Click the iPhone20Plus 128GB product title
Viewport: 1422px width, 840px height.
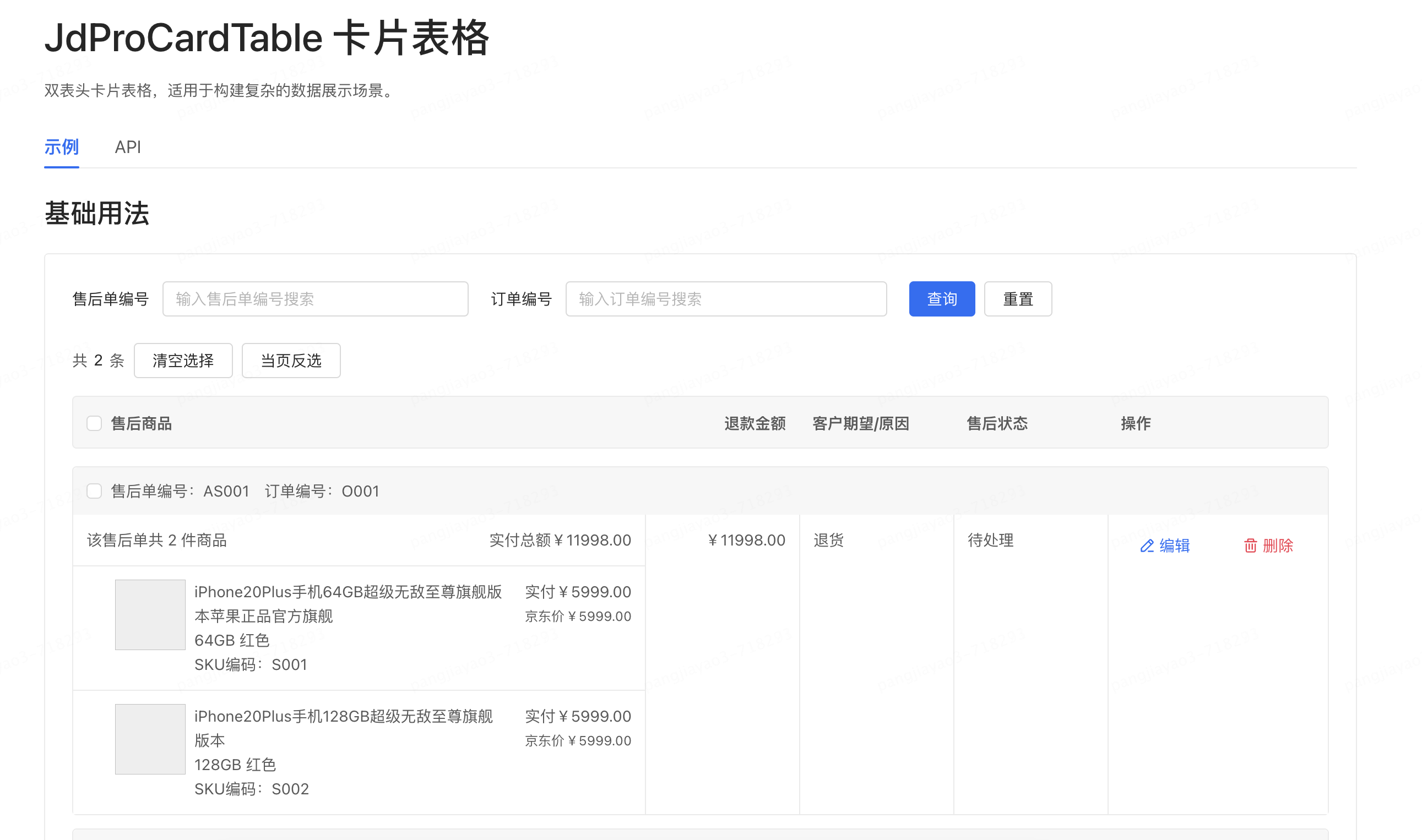344,728
